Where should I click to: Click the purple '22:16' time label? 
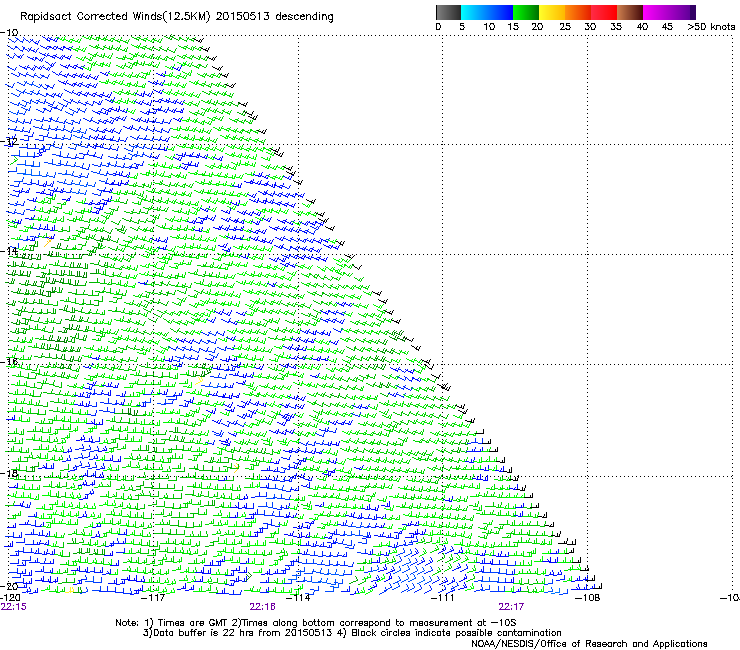point(262,607)
